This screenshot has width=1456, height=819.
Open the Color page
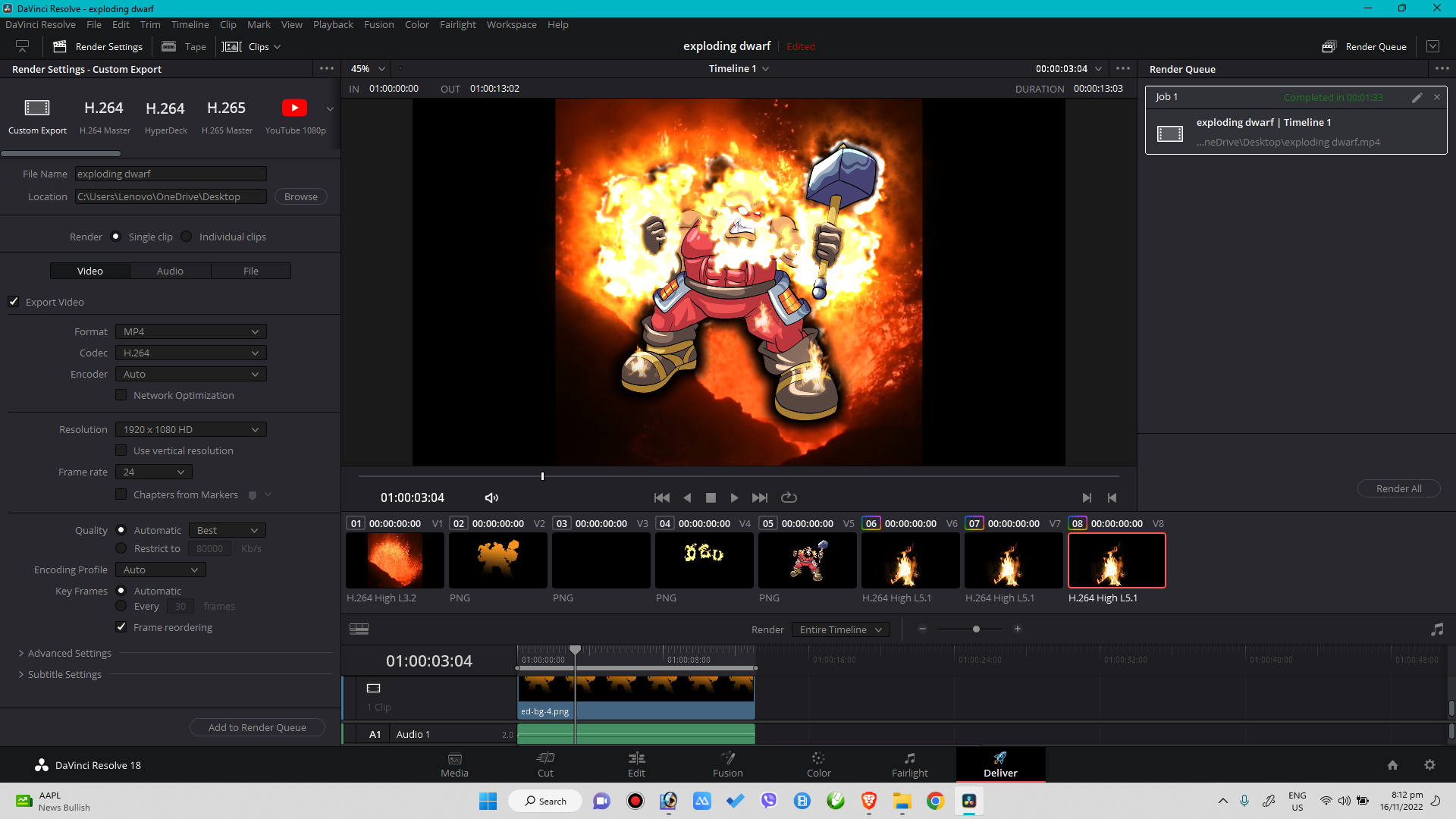(818, 764)
